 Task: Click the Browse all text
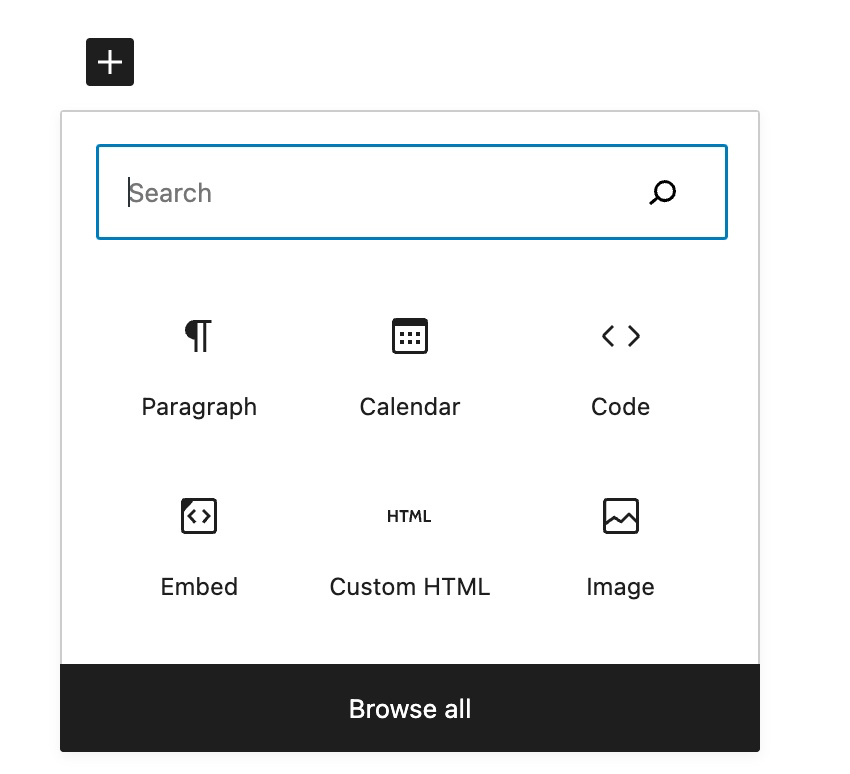point(410,709)
